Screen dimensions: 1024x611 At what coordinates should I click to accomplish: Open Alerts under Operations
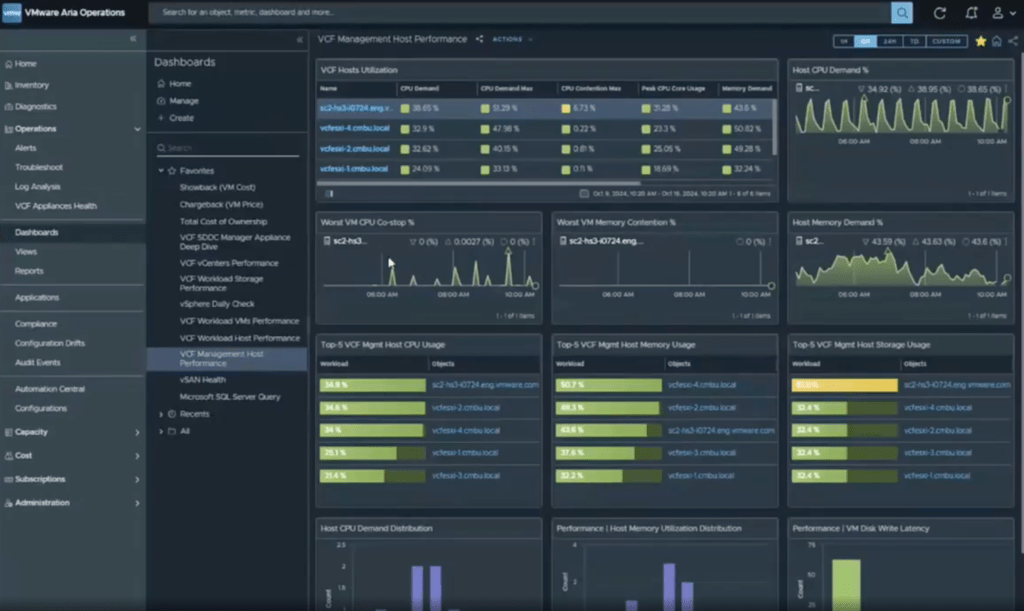pyautogui.click(x=26, y=148)
